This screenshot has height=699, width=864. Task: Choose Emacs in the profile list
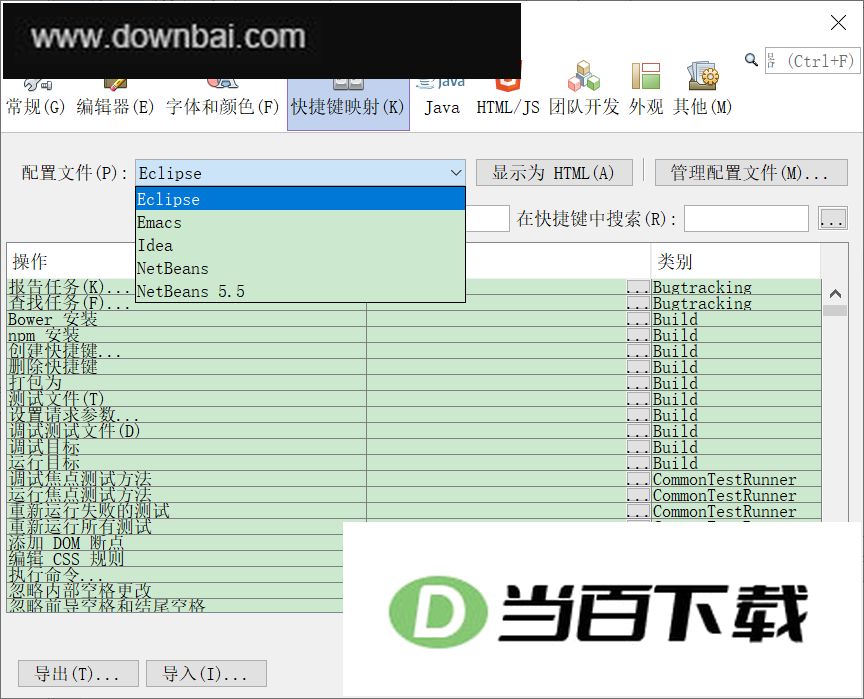click(x=300, y=222)
